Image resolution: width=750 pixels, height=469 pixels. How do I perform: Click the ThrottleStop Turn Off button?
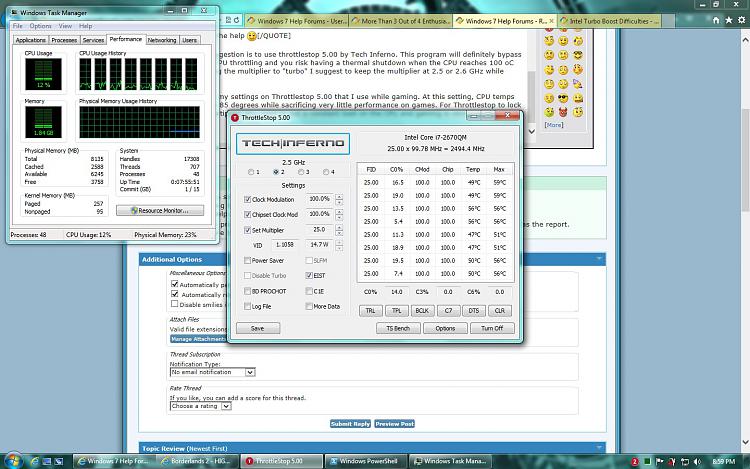pos(492,328)
